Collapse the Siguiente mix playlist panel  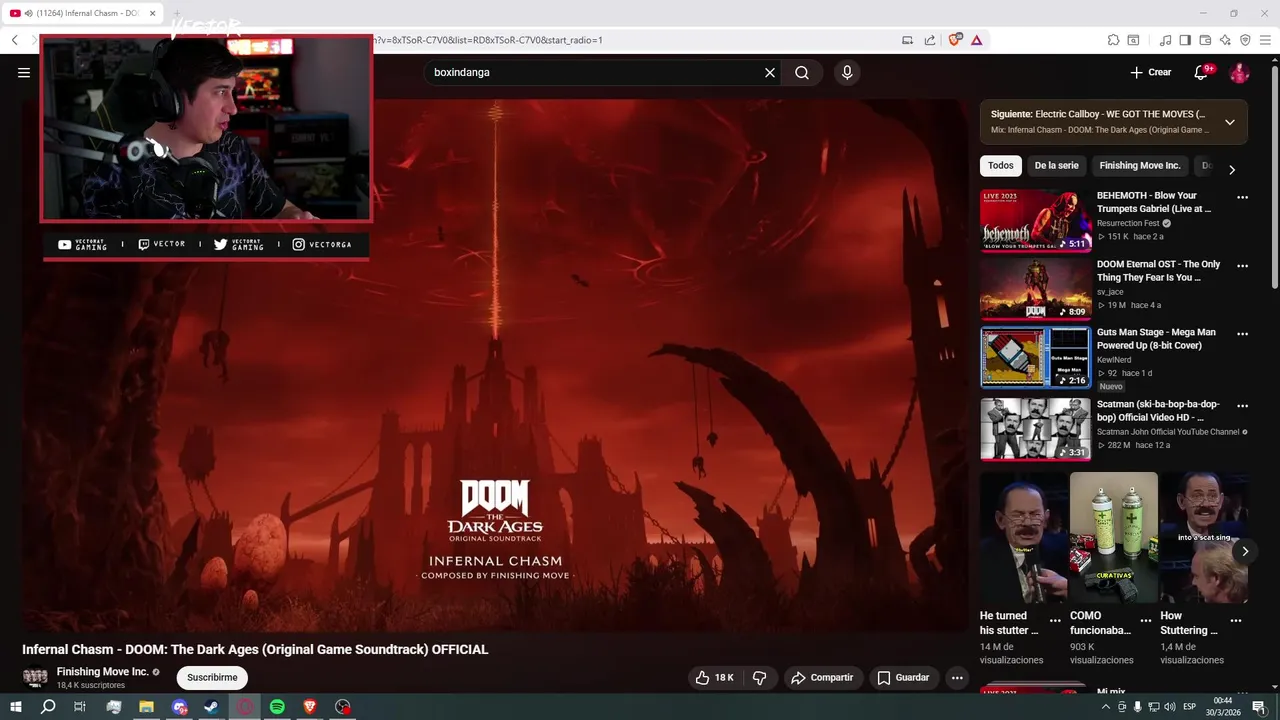point(1230,122)
